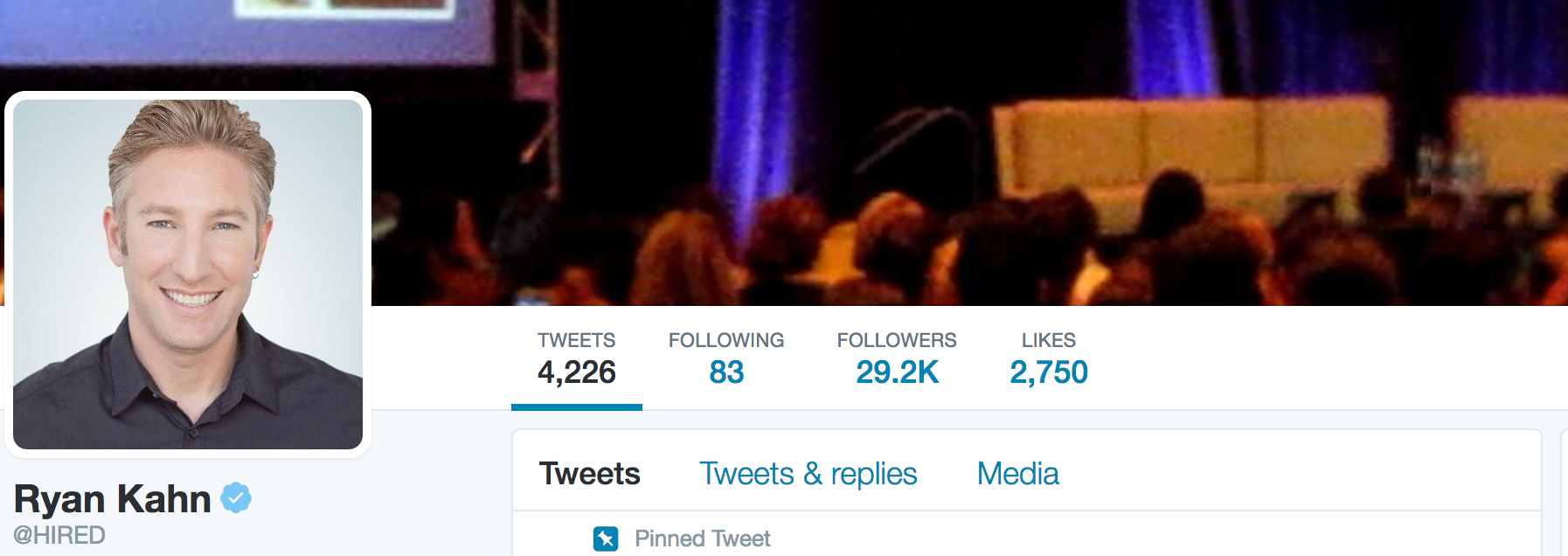Click the projection screen in the banner photo

pos(245,31)
